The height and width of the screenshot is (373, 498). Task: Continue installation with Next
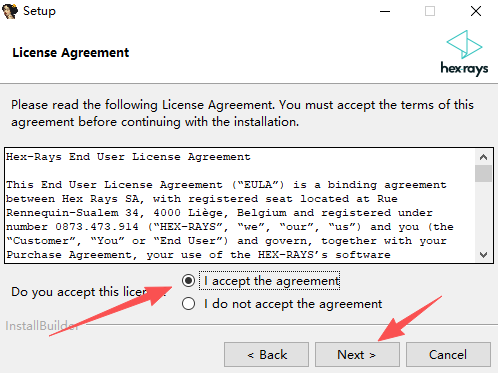(357, 355)
